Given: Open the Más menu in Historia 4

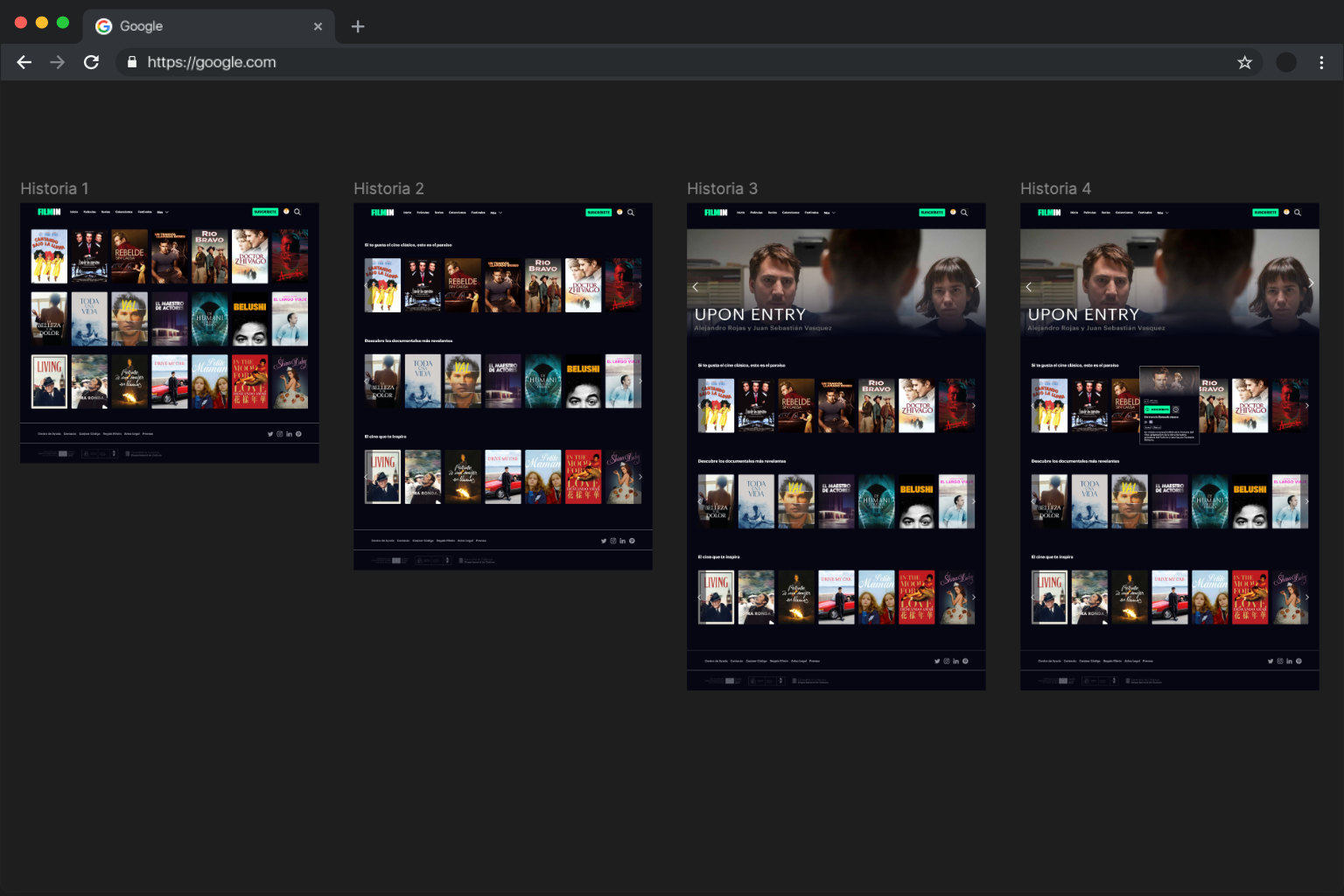Looking at the screenshot, I should [1163, 212].
